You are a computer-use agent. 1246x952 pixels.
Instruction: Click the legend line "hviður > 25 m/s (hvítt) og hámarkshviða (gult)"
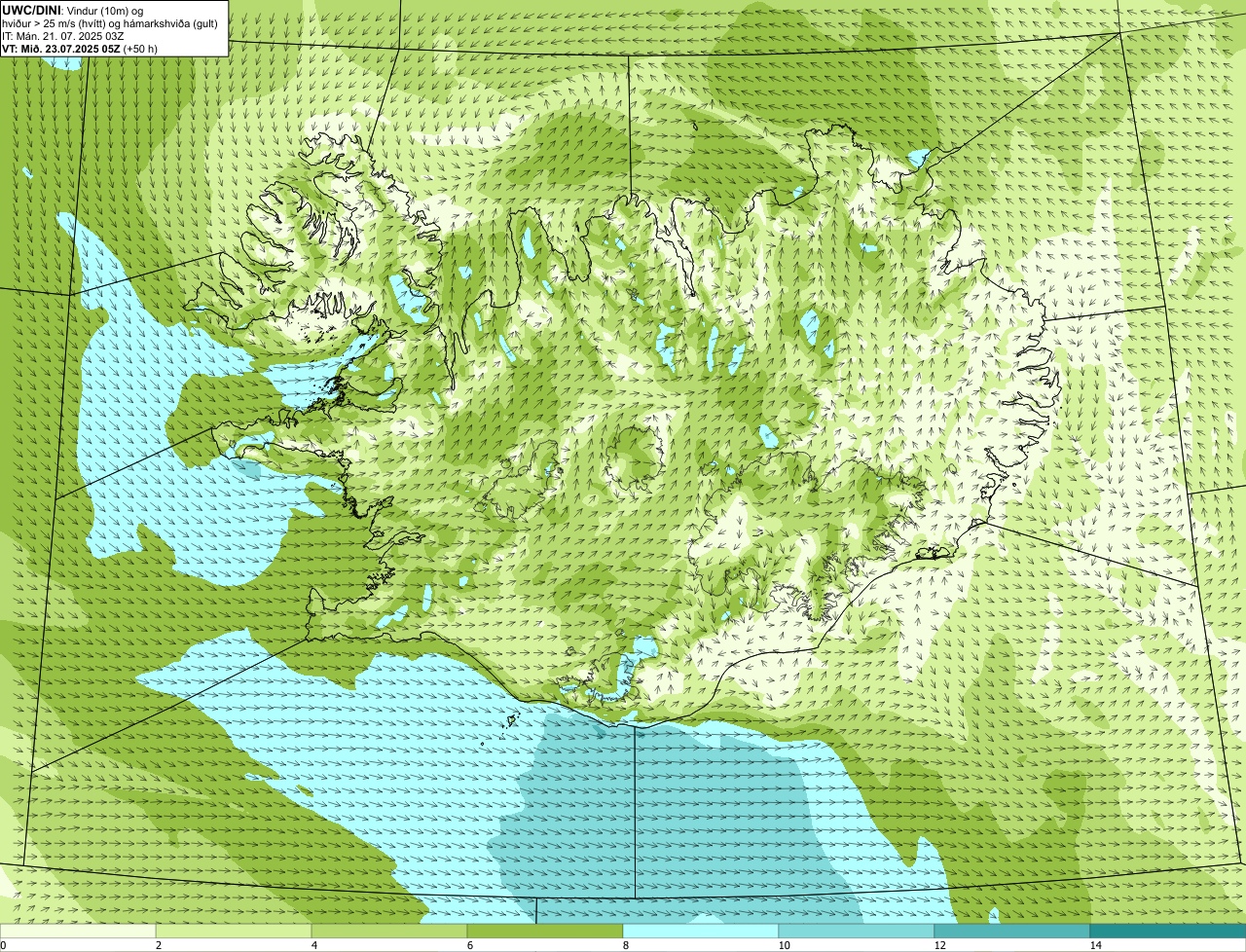pos(110,22)
